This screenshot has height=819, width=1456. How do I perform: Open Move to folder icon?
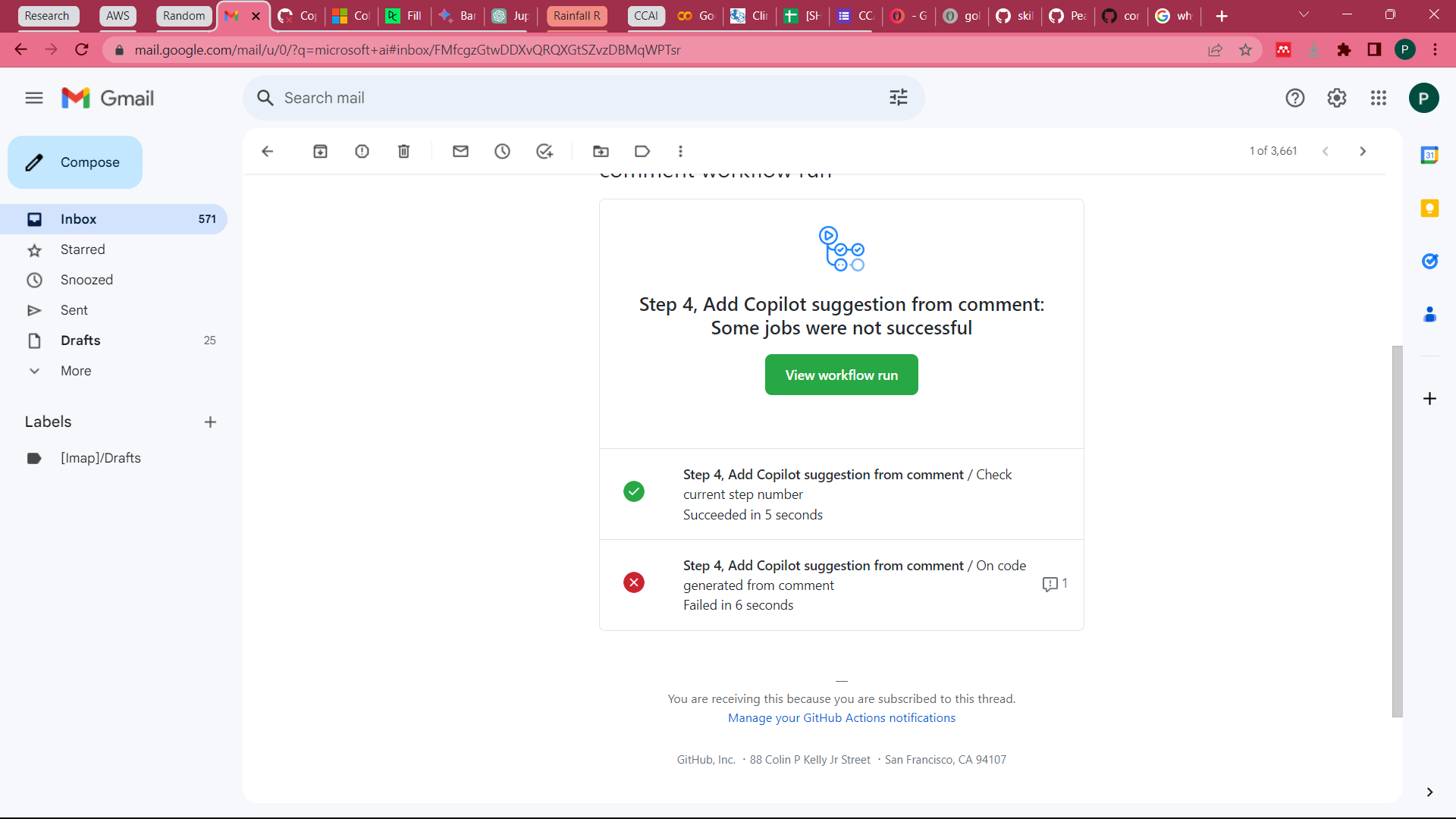coord(601,152)
